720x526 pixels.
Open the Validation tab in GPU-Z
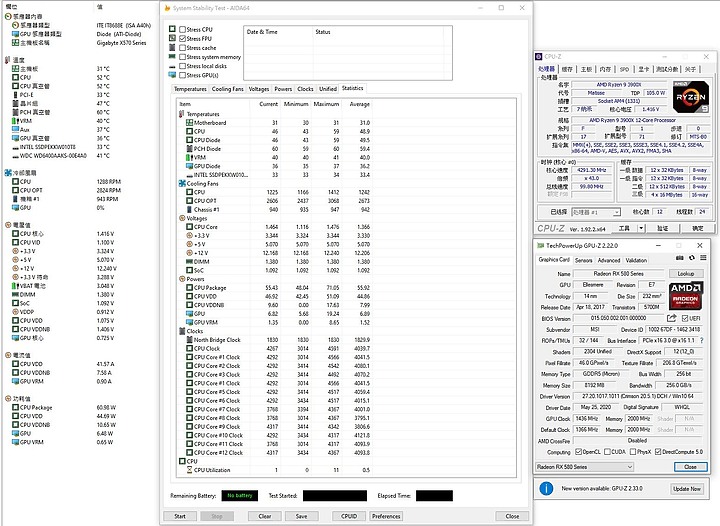click(x=636, y=260)
